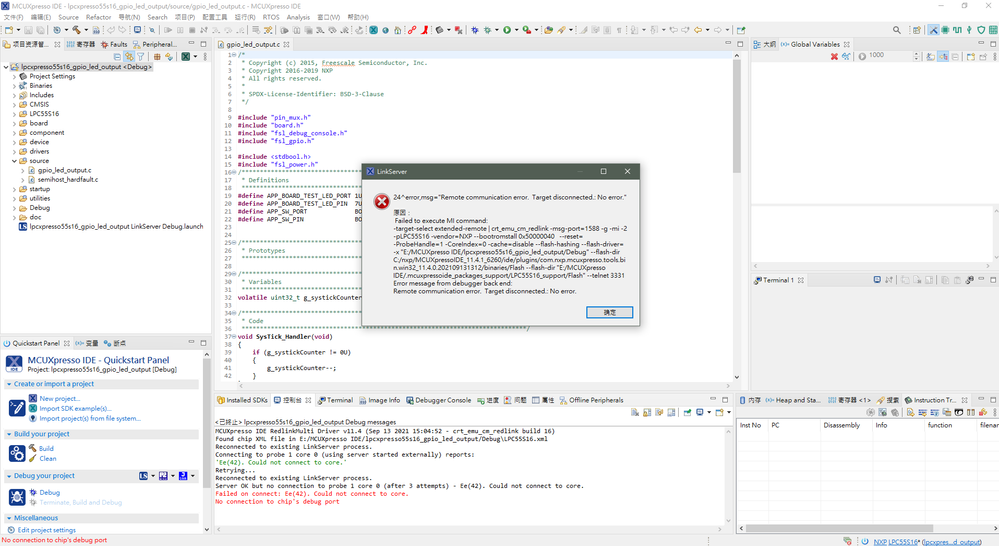Click the Clean link in Quickstart Panel
The image size is (999, 546).
[x=48, y=458]
